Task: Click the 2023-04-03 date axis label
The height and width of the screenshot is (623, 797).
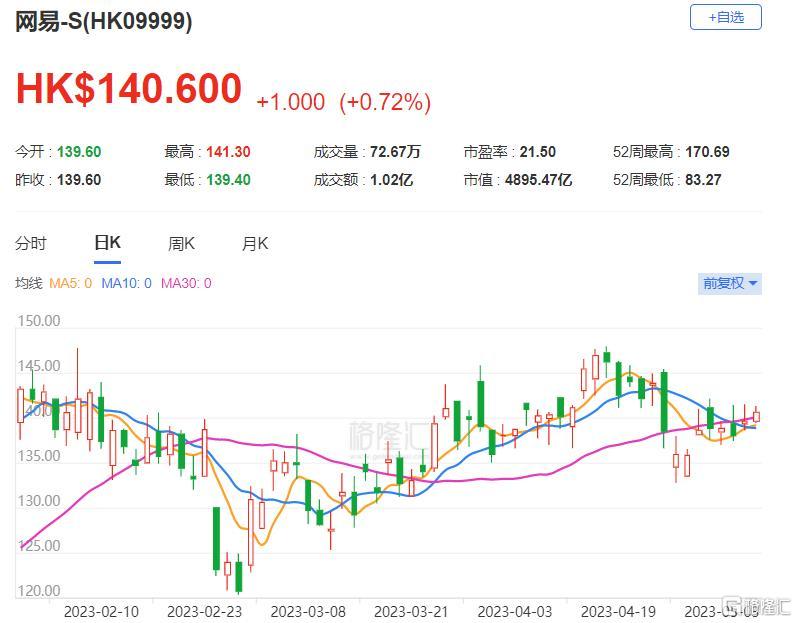Action: (515, 612)
